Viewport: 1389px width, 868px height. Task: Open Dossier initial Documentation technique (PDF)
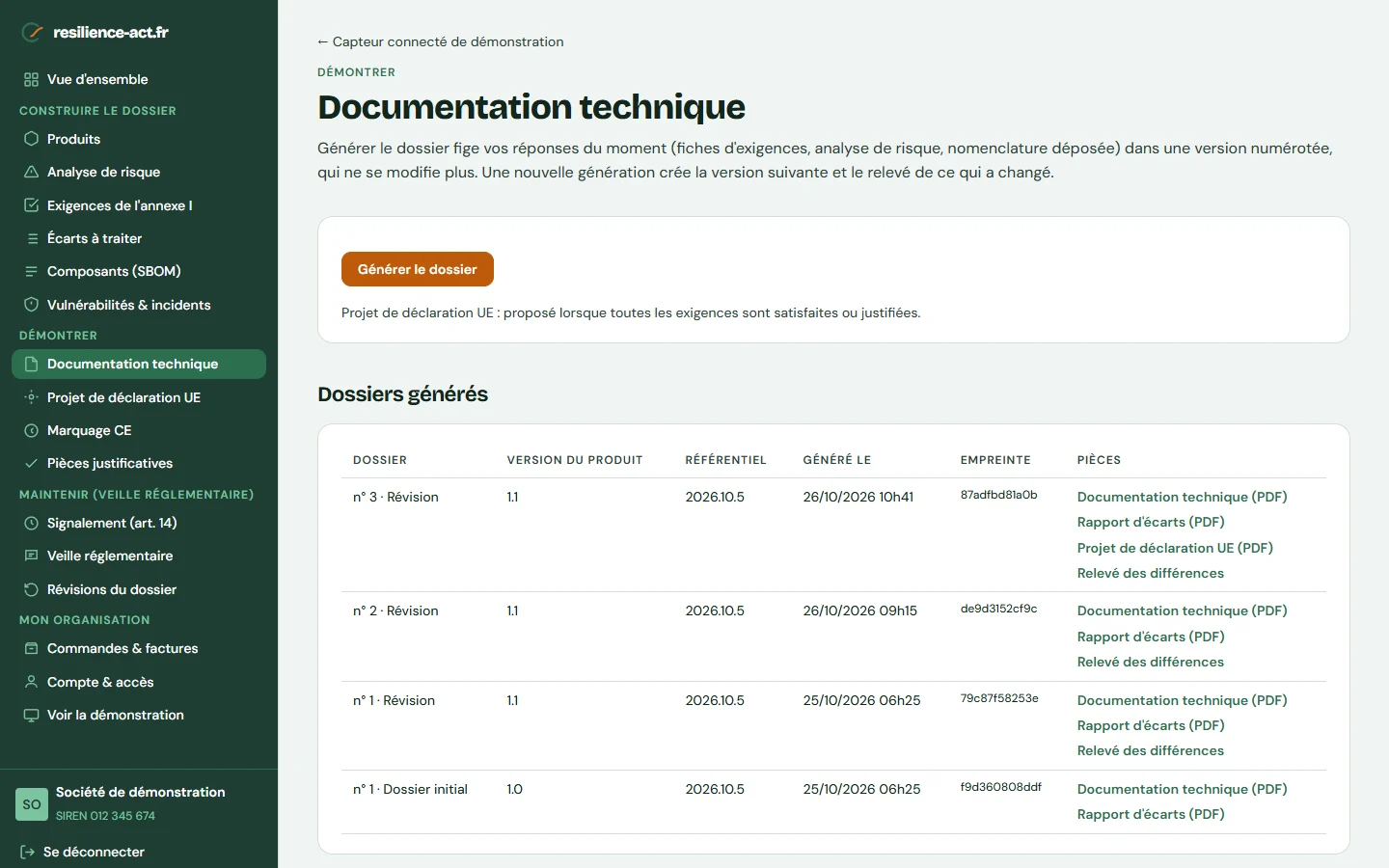(x=1182, y=789)
